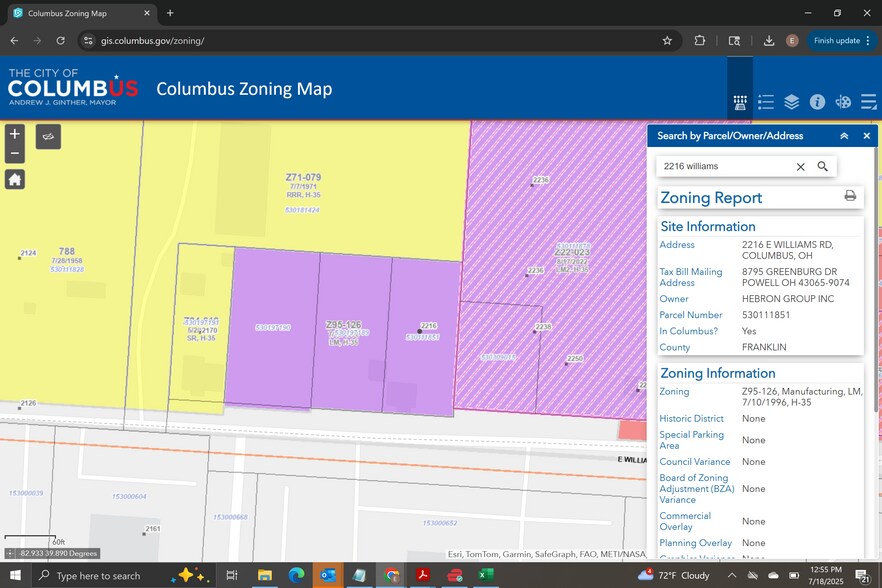Open Excel from the Windows taskbar
This screenshot has height=588, width=882.
(x=485, y=575)
